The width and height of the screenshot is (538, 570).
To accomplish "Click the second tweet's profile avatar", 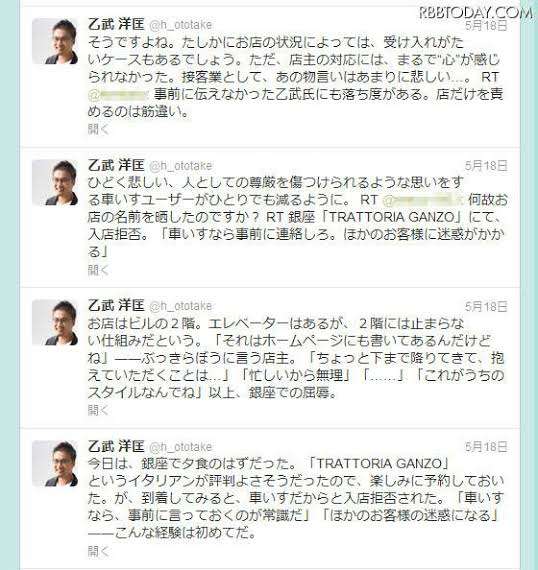I will click(55, 182).
